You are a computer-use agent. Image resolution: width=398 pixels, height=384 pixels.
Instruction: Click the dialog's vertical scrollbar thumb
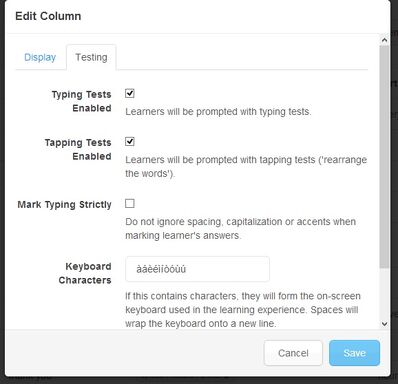click(x=384, y=157)
